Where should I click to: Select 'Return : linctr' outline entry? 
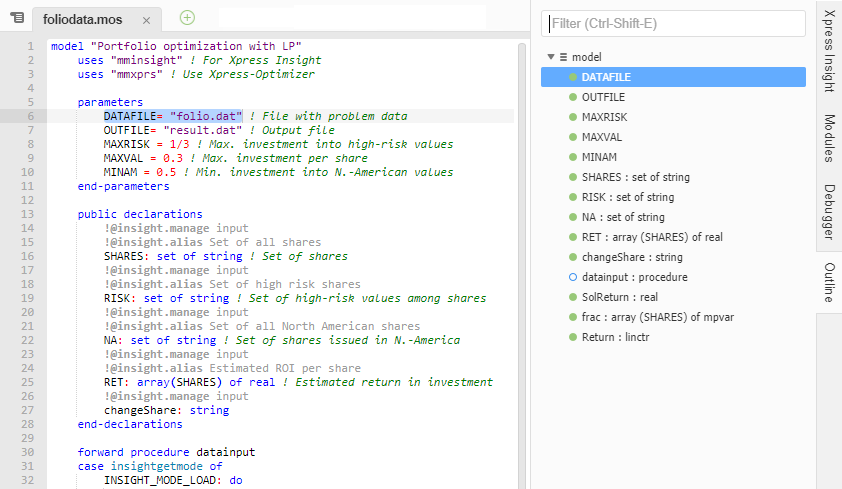tap(613, 337)
